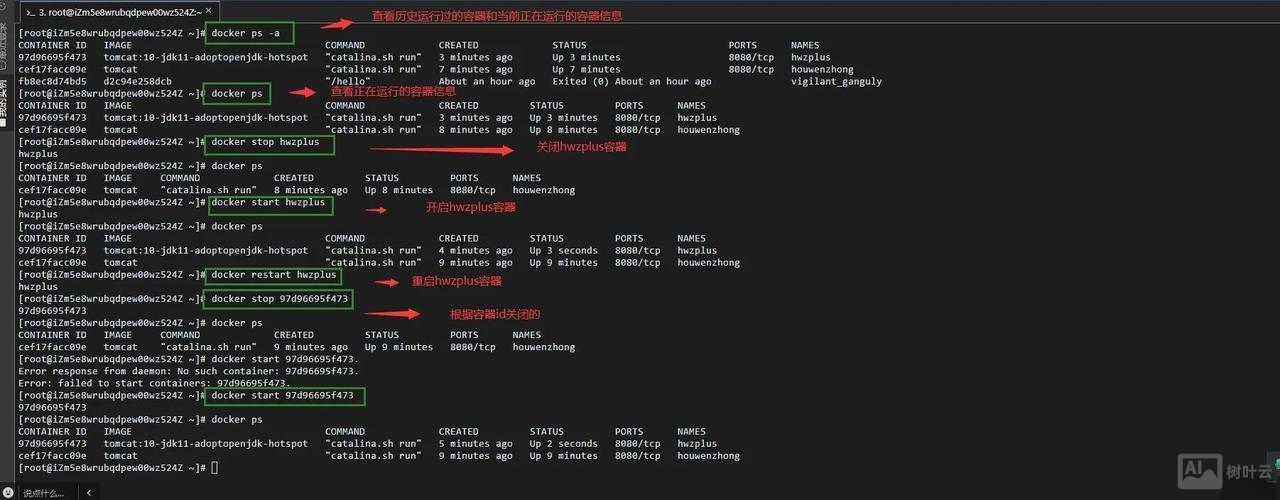The height and width of the screenshot is (500, 1280).
Task: Click the boxed 'docker stop 97d96695f473' command
Action: pos(279,299)
